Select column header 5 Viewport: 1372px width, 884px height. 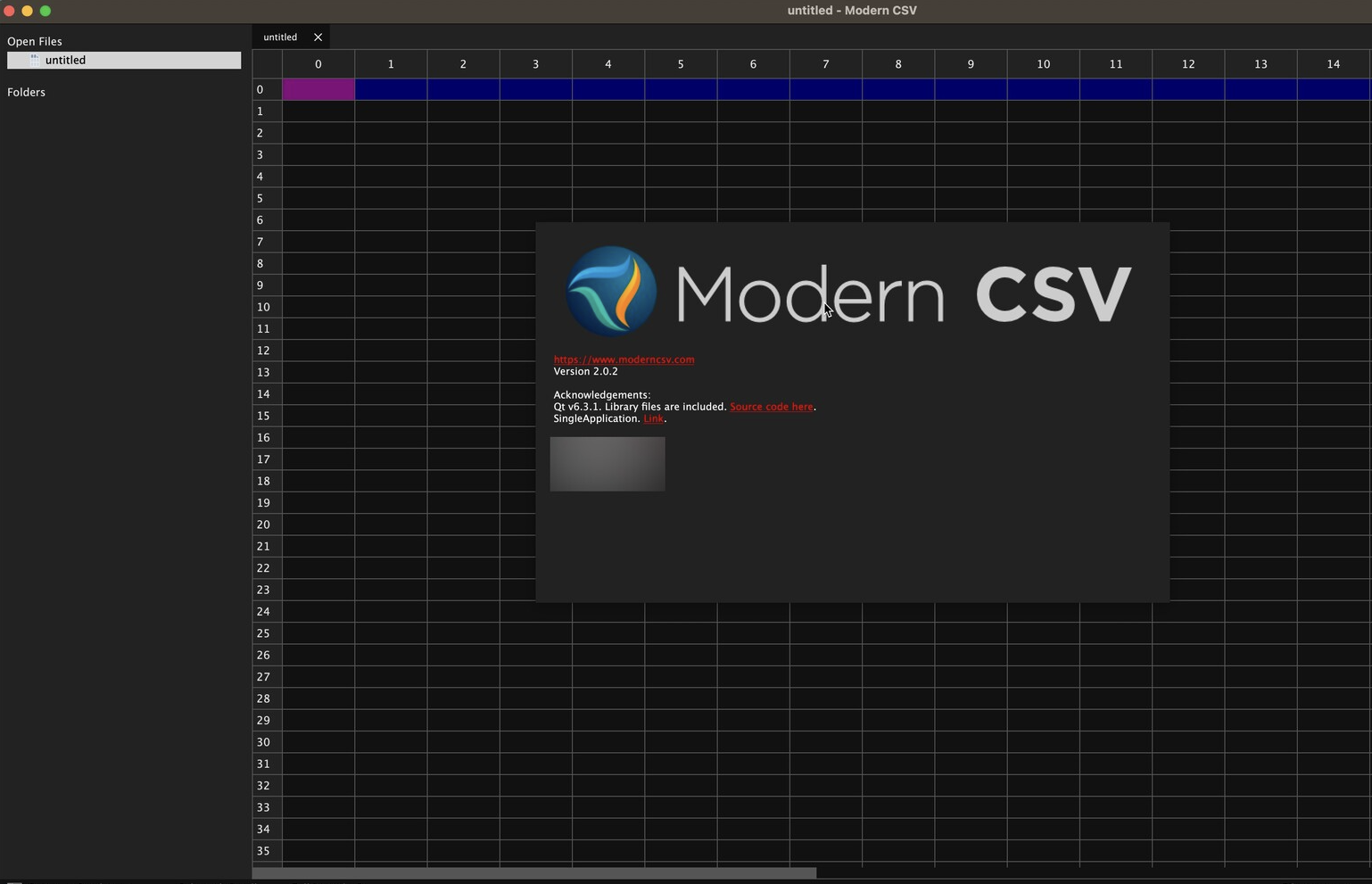point(680,63)
